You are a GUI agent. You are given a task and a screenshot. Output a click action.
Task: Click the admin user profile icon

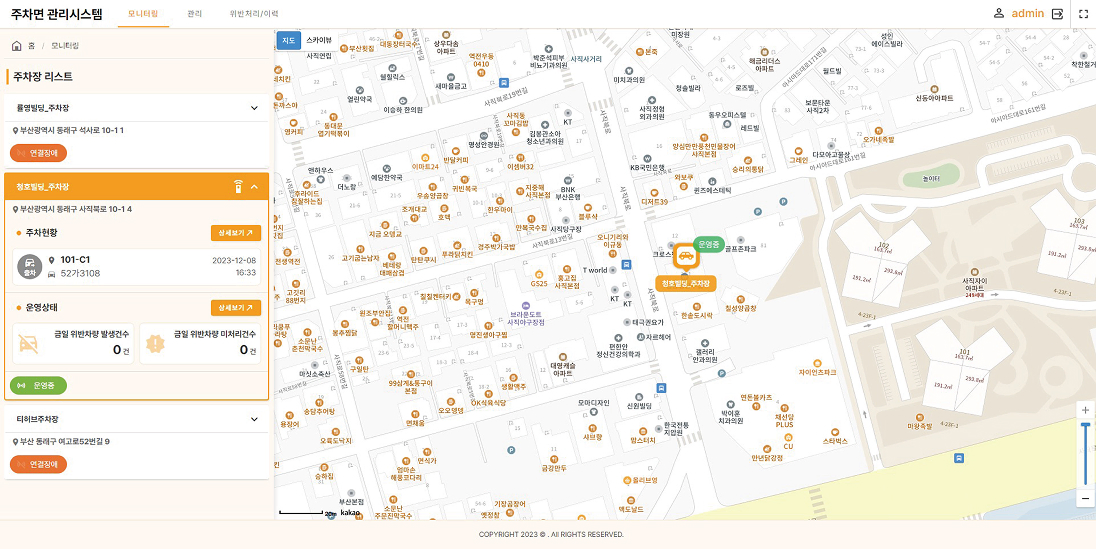coord(998,14)
